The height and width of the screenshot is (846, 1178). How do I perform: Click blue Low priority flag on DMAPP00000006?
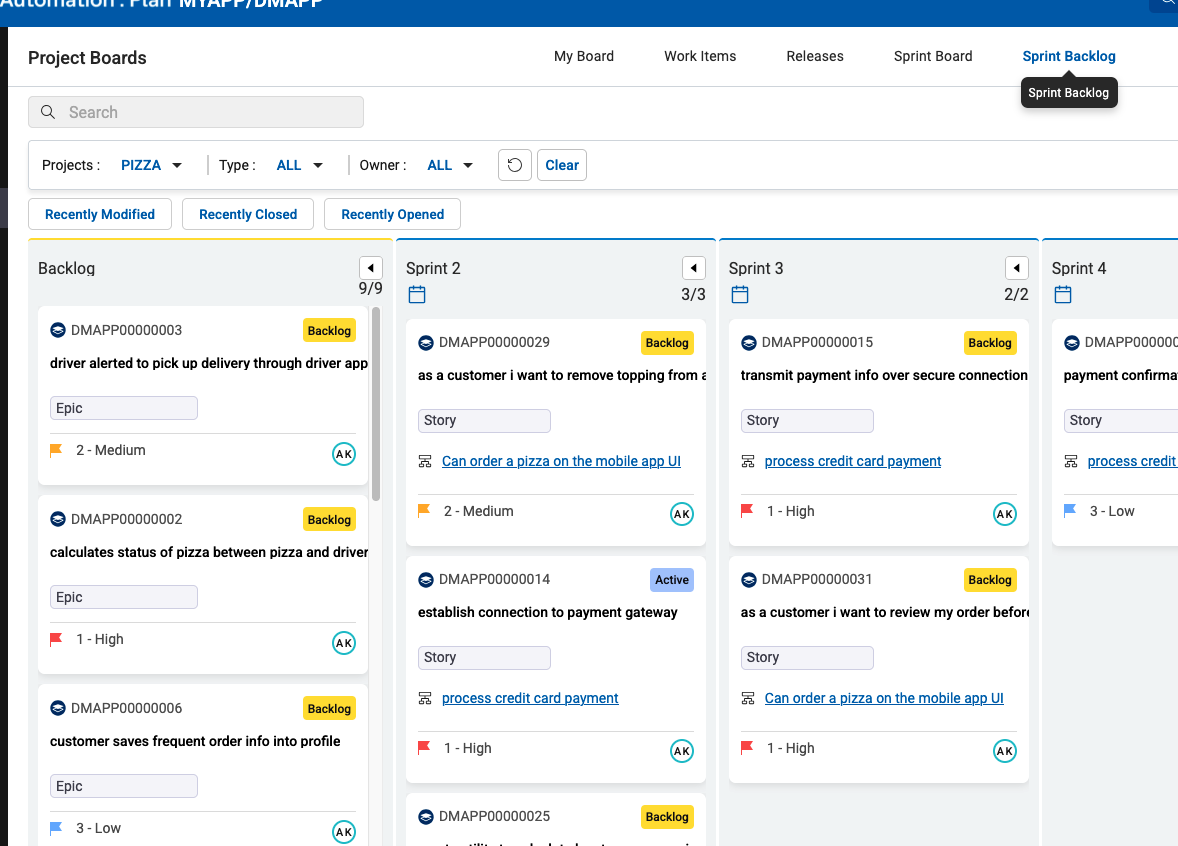click(x=56, y=829)
